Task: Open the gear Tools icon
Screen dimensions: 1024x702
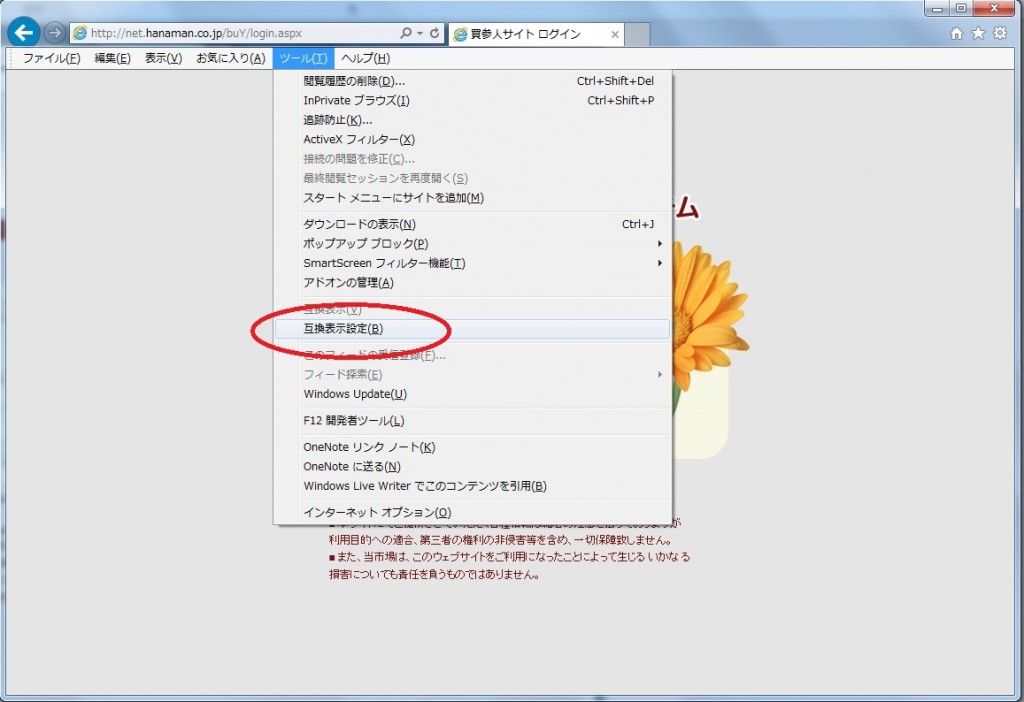Action: click(999, 34)
